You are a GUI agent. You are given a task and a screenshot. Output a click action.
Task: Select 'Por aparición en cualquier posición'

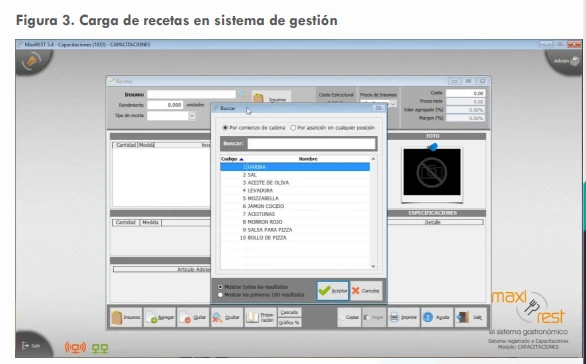(x=333, y=128)
